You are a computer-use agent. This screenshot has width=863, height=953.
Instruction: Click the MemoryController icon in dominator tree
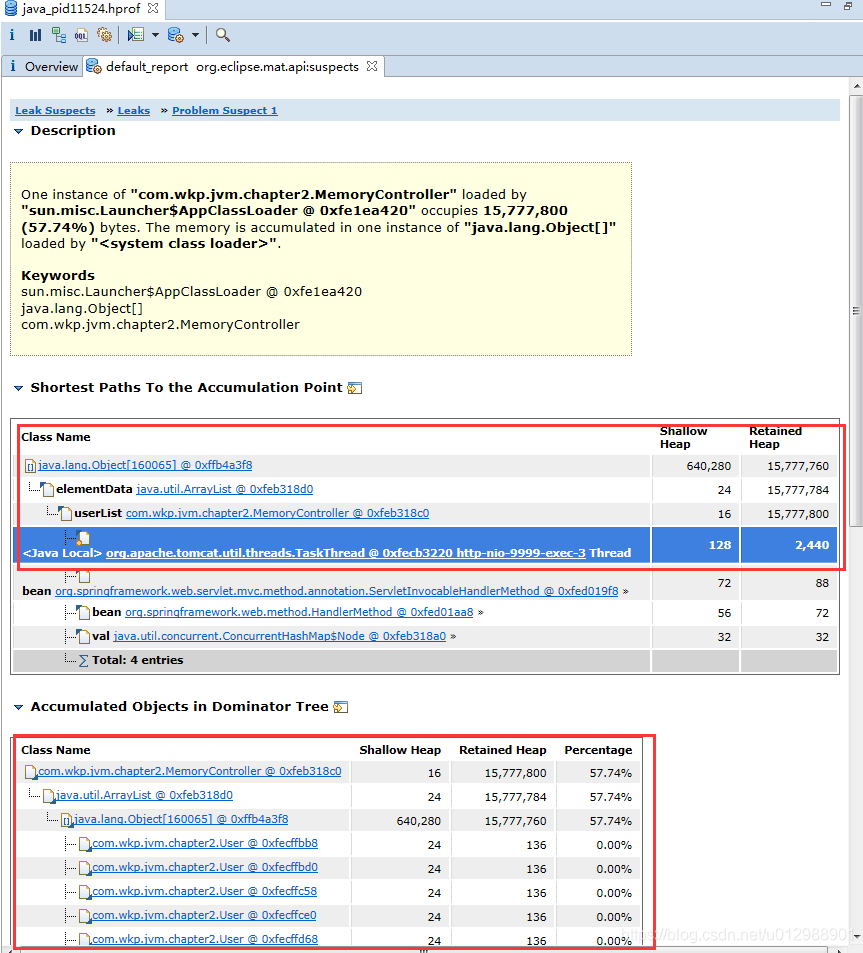pyautogui.click(x=30, y=772)
